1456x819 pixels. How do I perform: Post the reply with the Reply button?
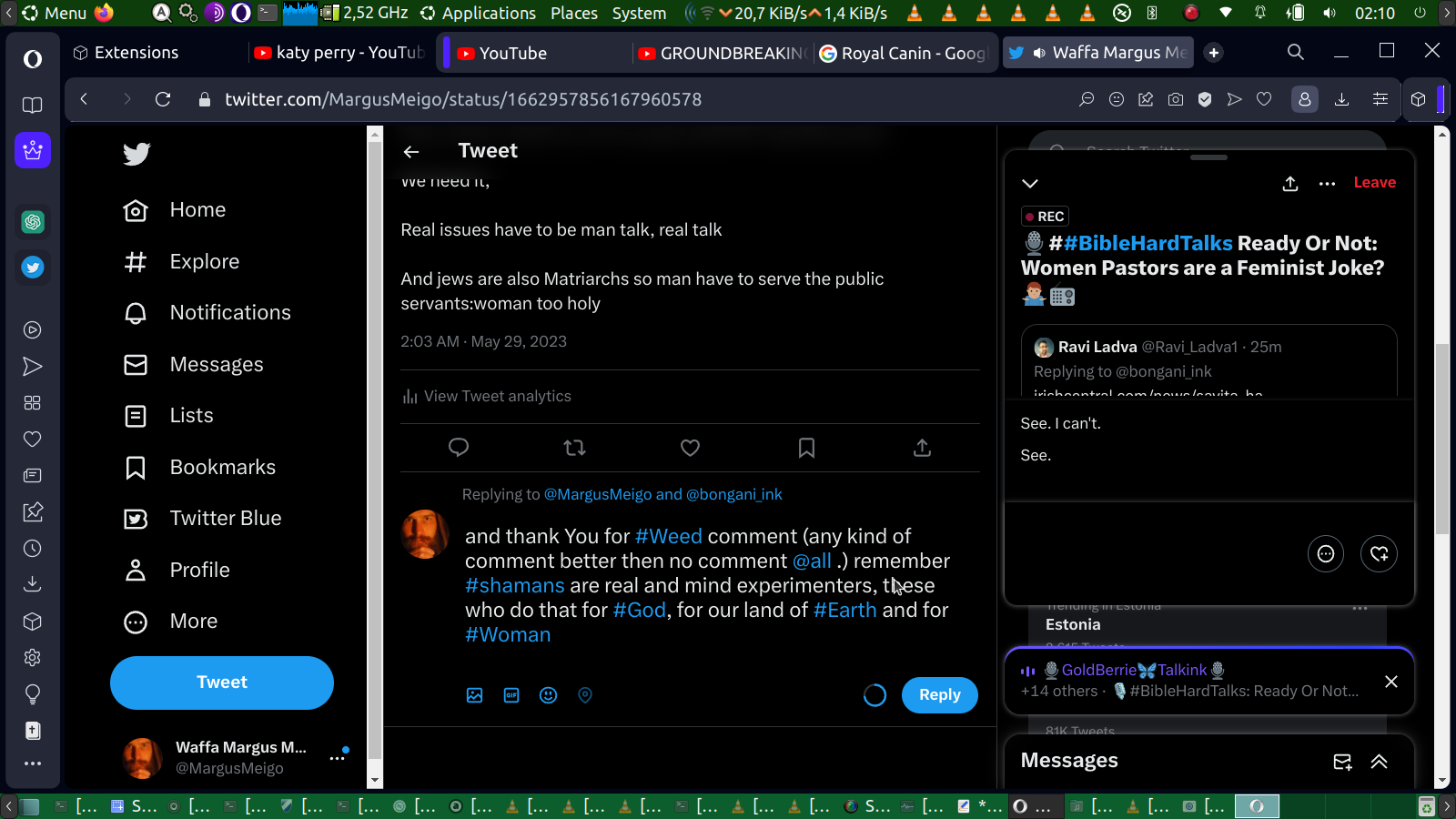point(940,695)
